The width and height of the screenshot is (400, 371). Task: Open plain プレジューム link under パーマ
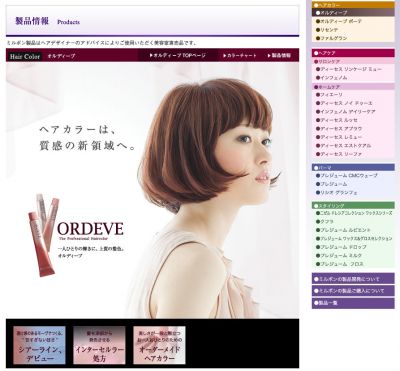pyautogui.click(x=331, y=184)
